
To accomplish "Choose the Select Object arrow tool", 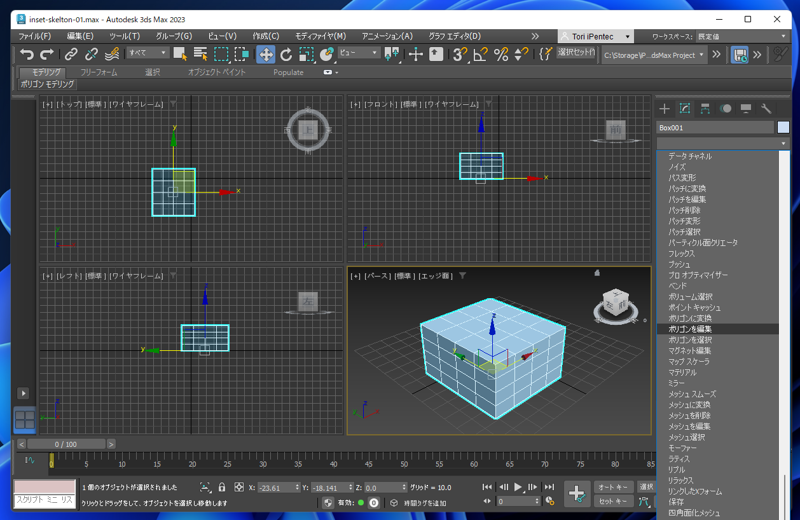I will pyautogui.click(x=180, y=54).
